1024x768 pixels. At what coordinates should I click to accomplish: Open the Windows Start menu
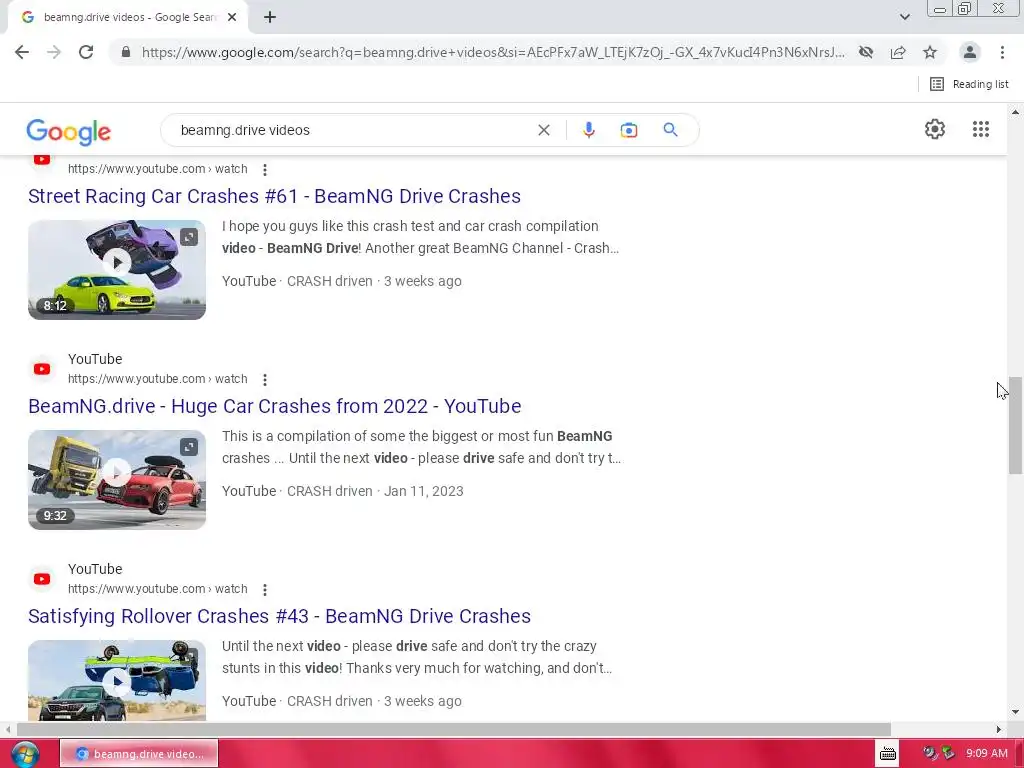24,754
